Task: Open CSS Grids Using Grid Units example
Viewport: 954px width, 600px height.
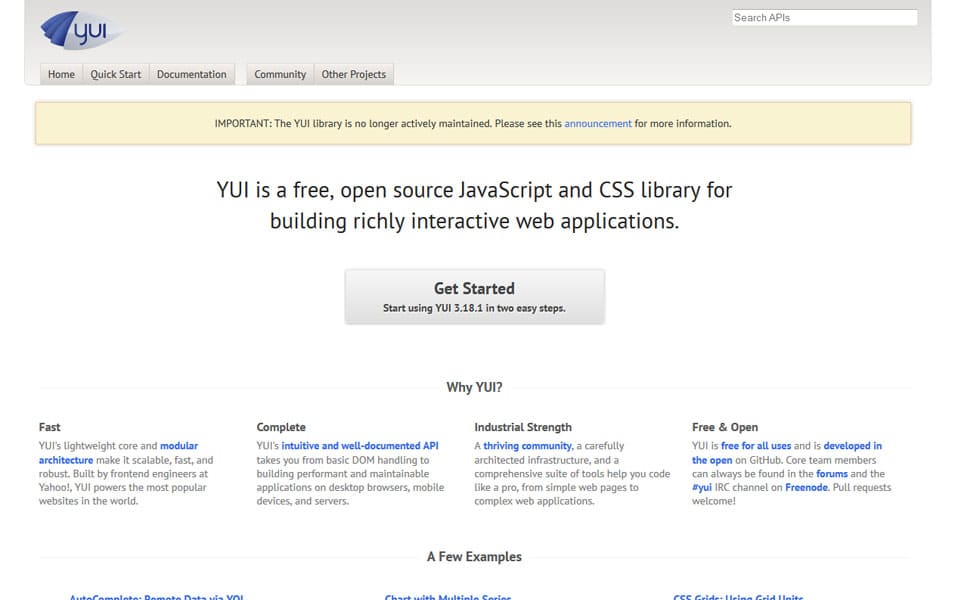Action: (738, 597)
